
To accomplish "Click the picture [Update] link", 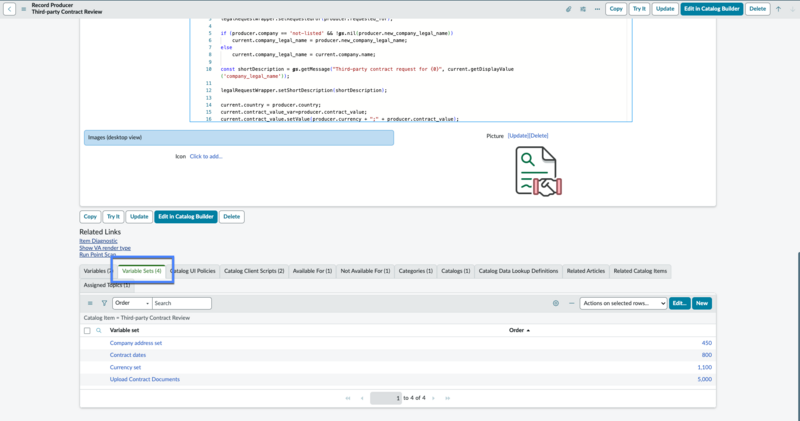I will 518,136.
